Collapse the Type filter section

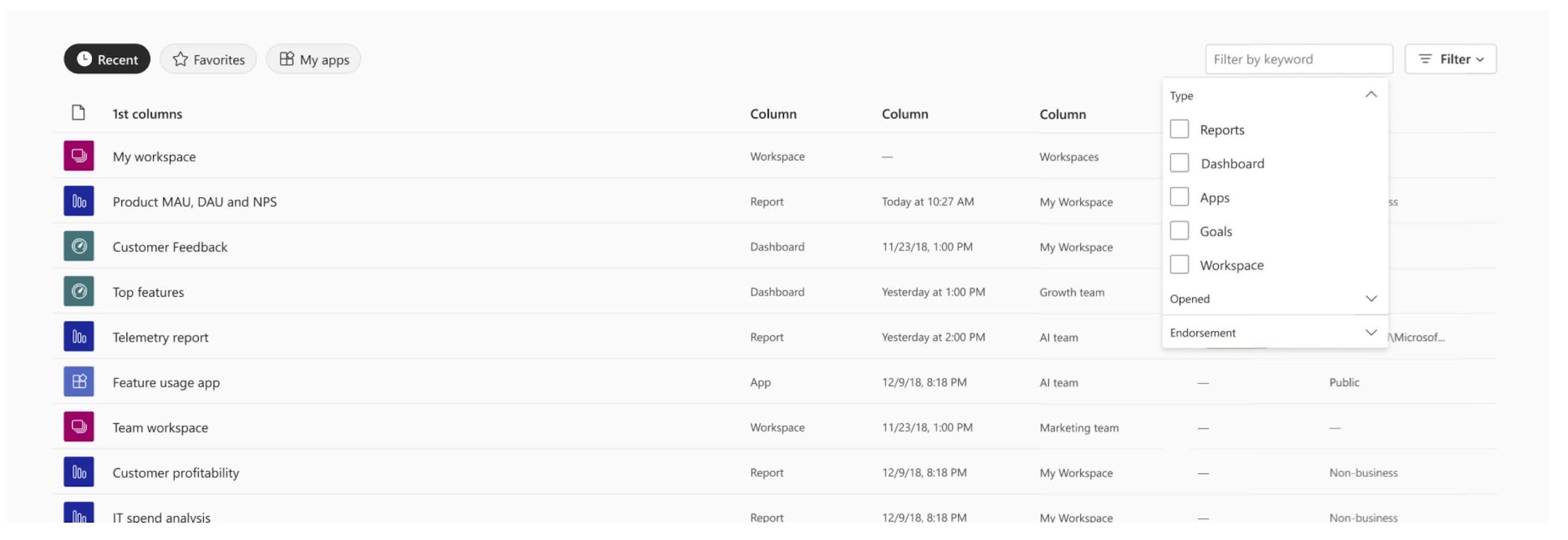[1371, 95]
